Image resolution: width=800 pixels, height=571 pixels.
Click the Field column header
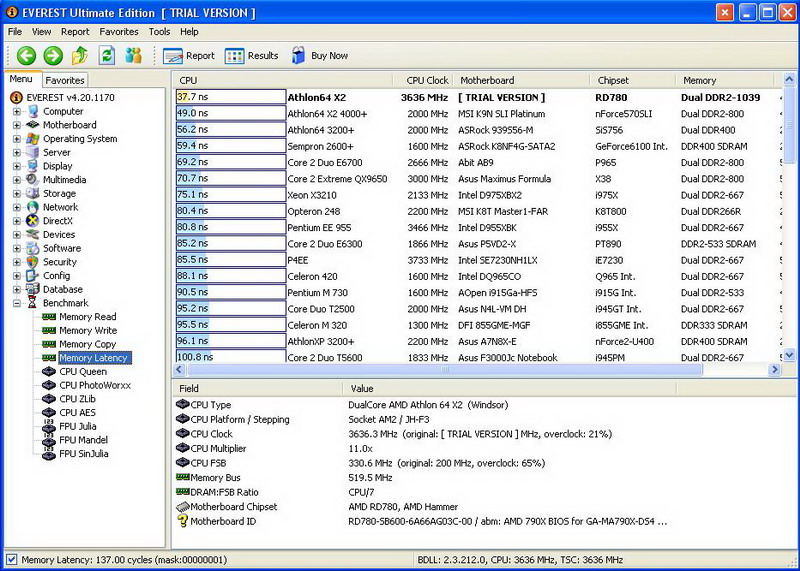tap(258, 388)
